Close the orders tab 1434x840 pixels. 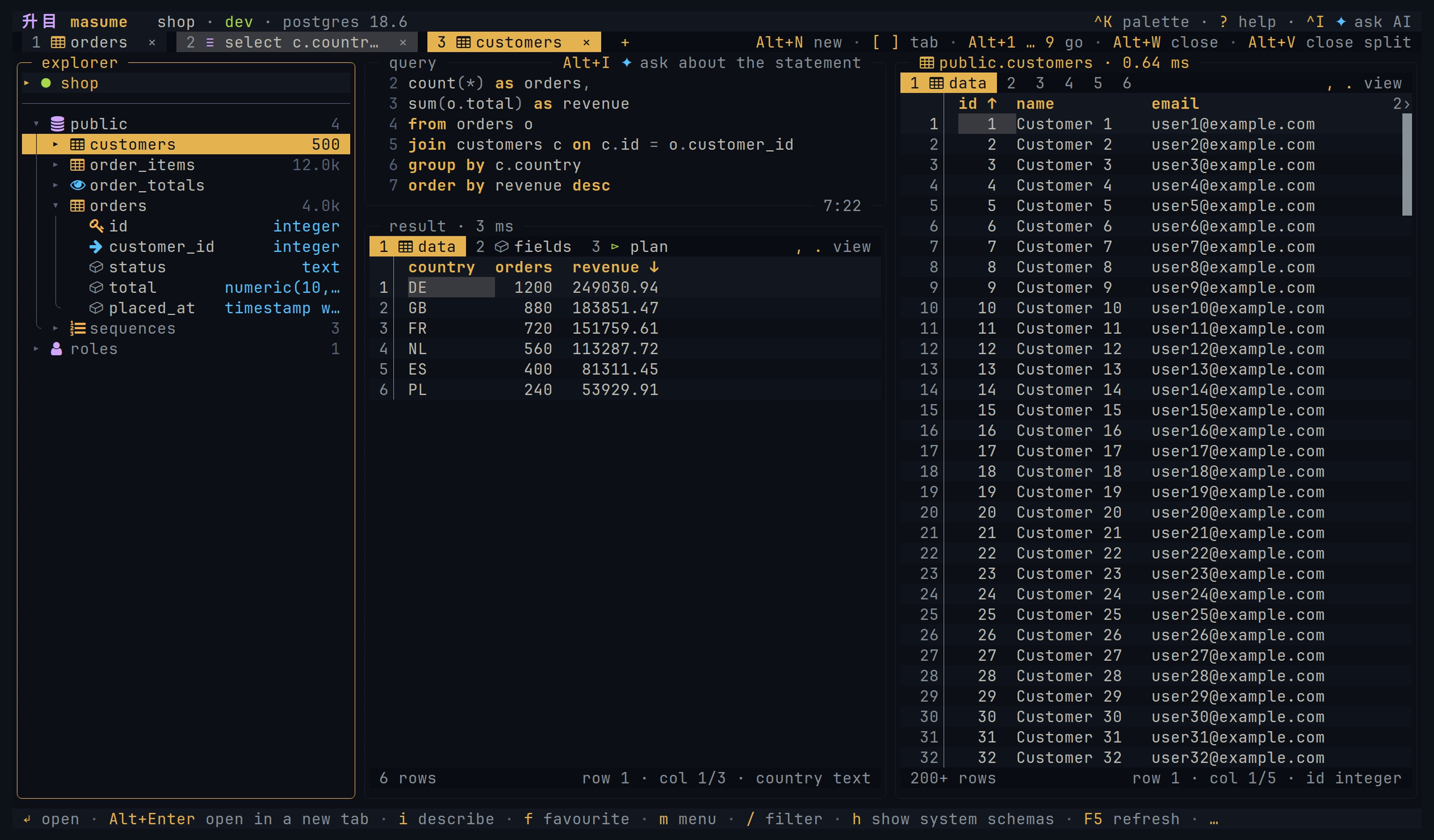click(152, 42)
